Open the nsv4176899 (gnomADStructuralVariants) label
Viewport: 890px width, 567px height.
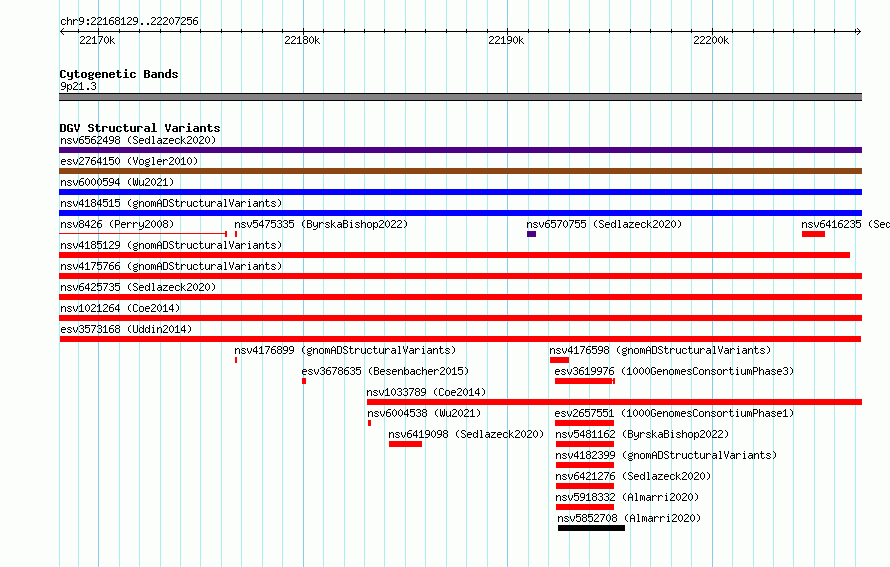(x=345, y=350)
